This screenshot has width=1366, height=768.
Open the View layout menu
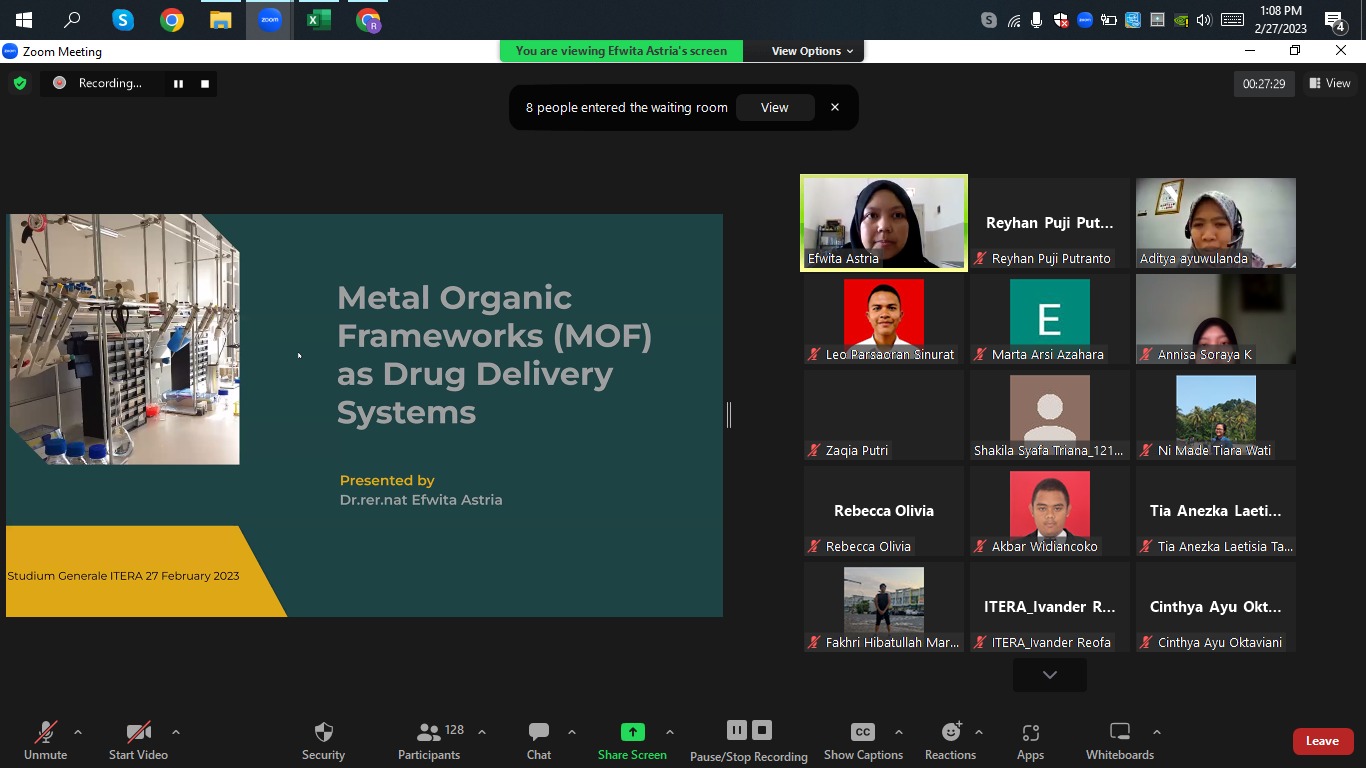[1330, 84]
